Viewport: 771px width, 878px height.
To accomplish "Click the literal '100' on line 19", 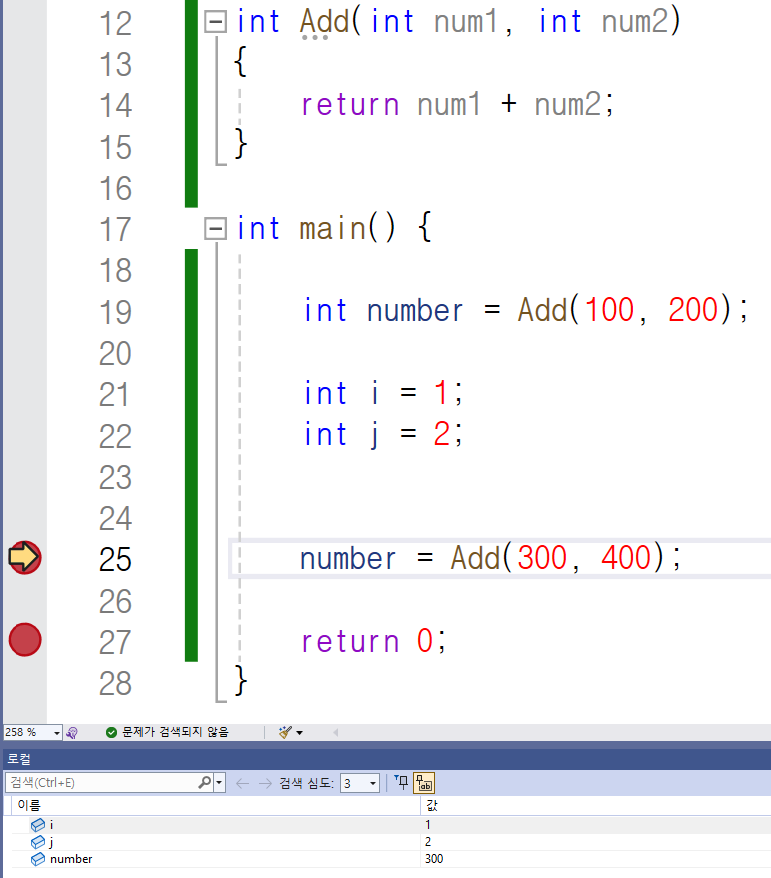I will click(610, 310).
